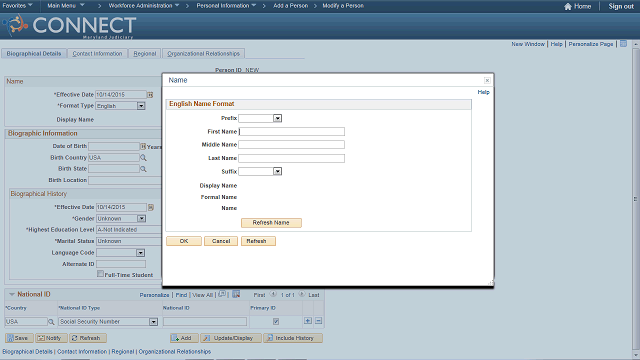Download National ID grid to spreadsheet icon

pos(236,294)
